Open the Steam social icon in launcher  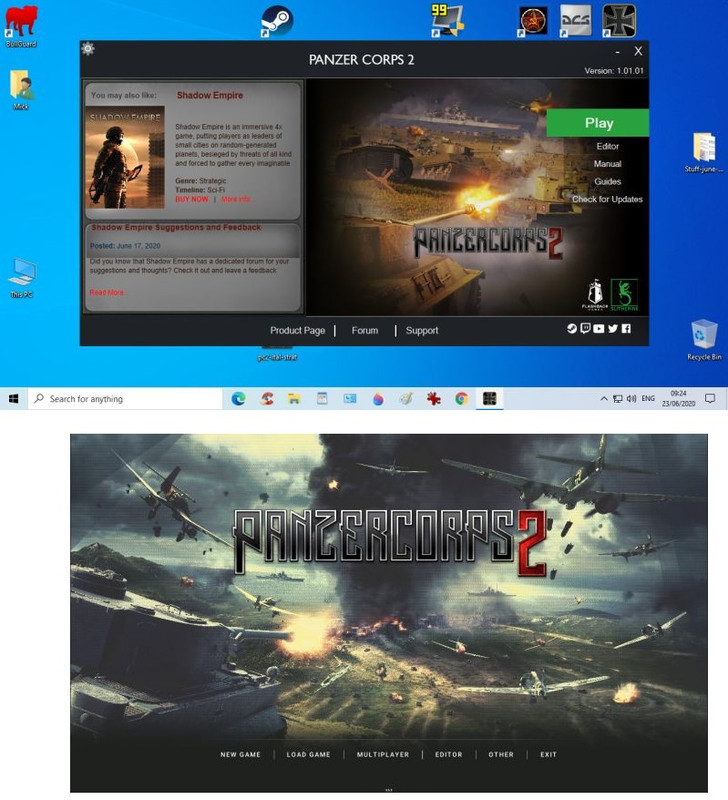coord(572,329)
